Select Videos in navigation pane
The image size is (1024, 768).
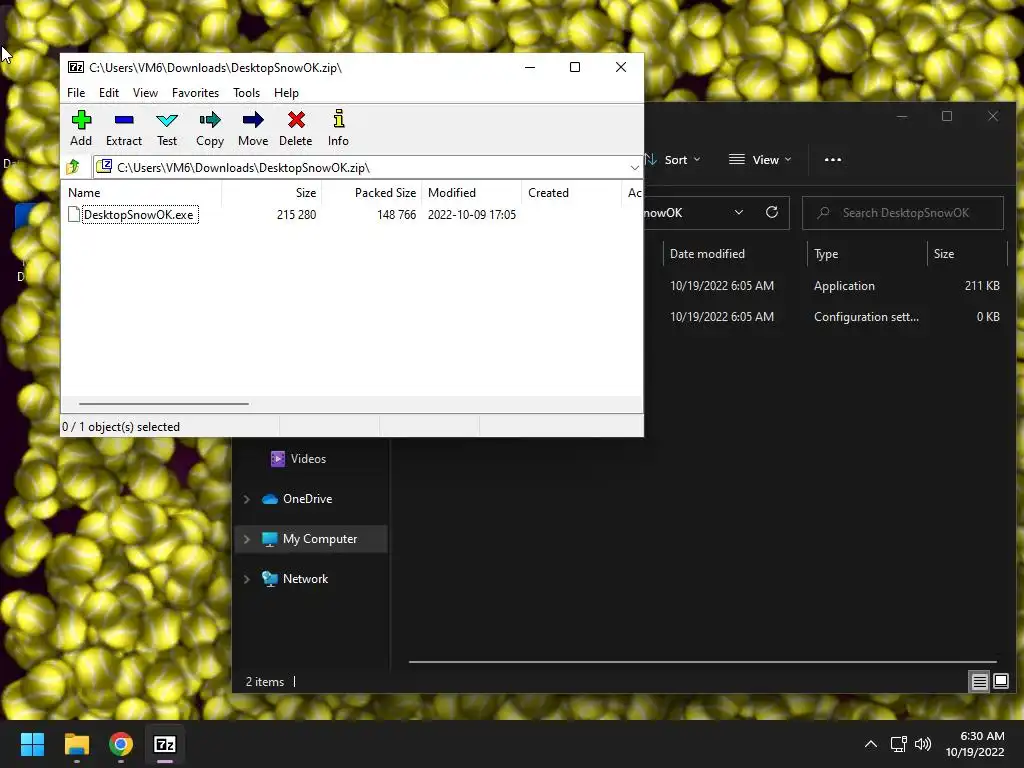[308, 458]
